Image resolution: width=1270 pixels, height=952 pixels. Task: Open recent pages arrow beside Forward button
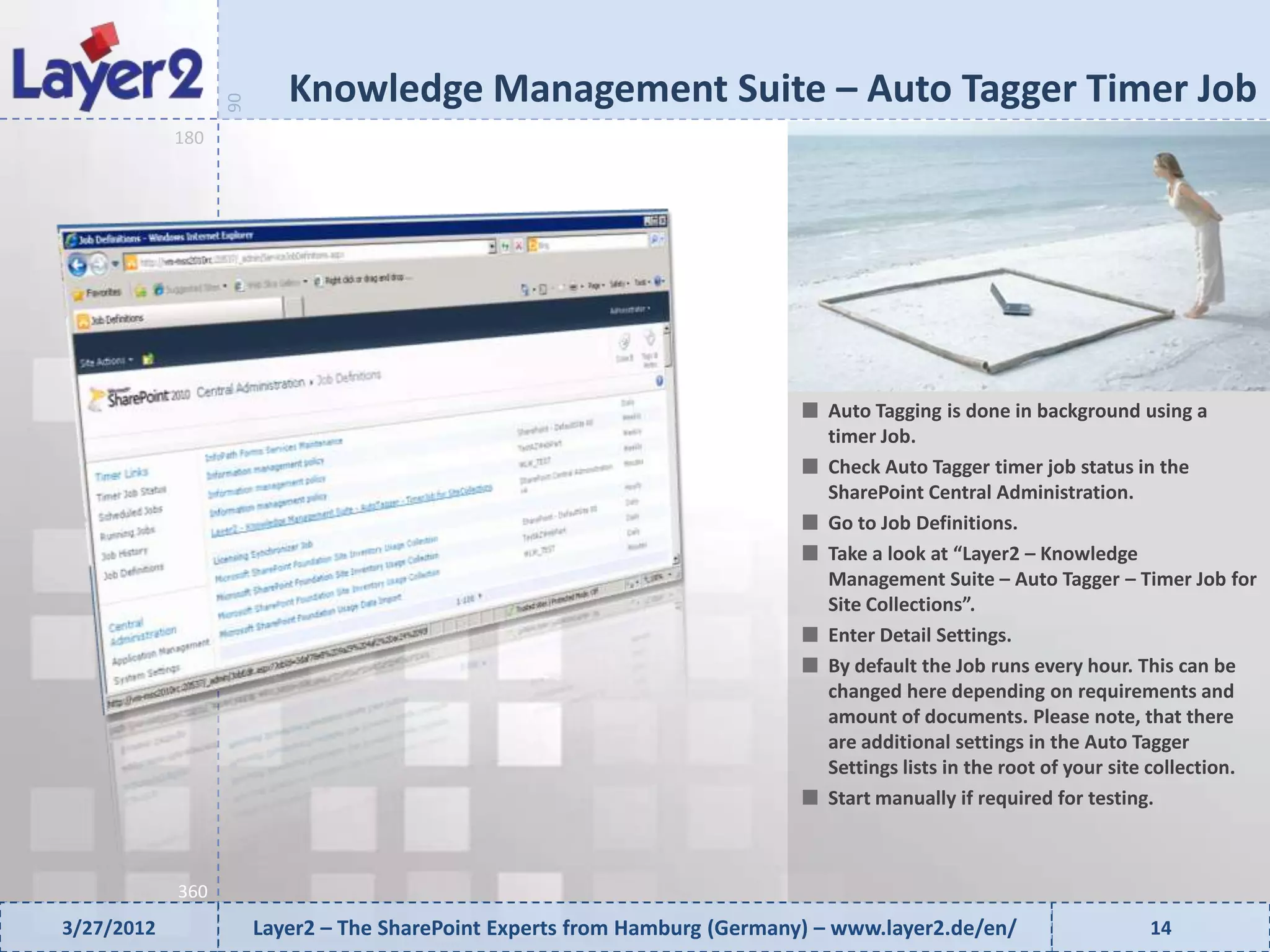(115, 265)
